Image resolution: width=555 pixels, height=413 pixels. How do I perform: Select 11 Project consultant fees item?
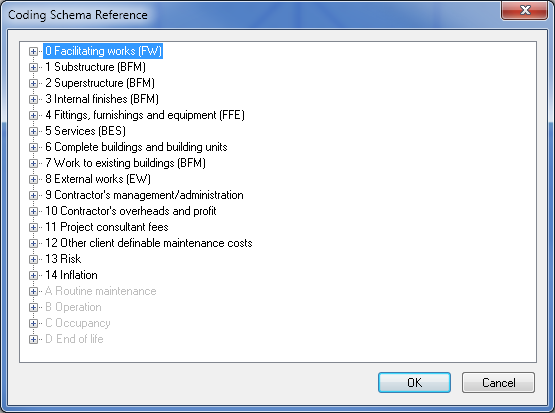pyautogui.click(x=107, y=227)
